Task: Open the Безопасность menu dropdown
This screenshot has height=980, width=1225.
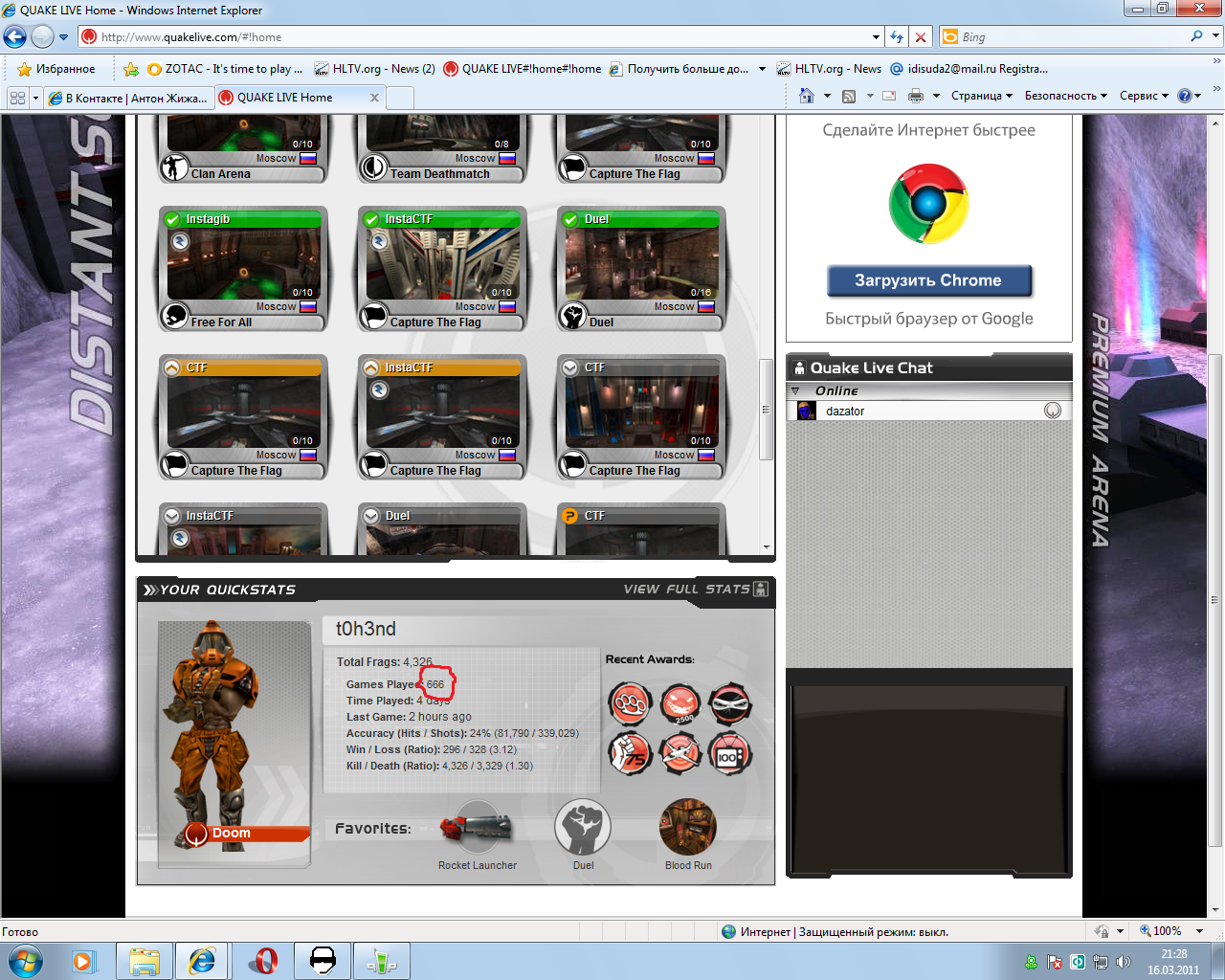Action: point(1065,96)
